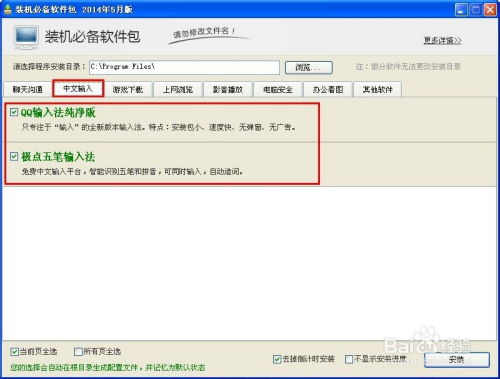Close the 装机必备软件包 window
The height and width of the screenshot is (379, 500).
click(490, 10)
